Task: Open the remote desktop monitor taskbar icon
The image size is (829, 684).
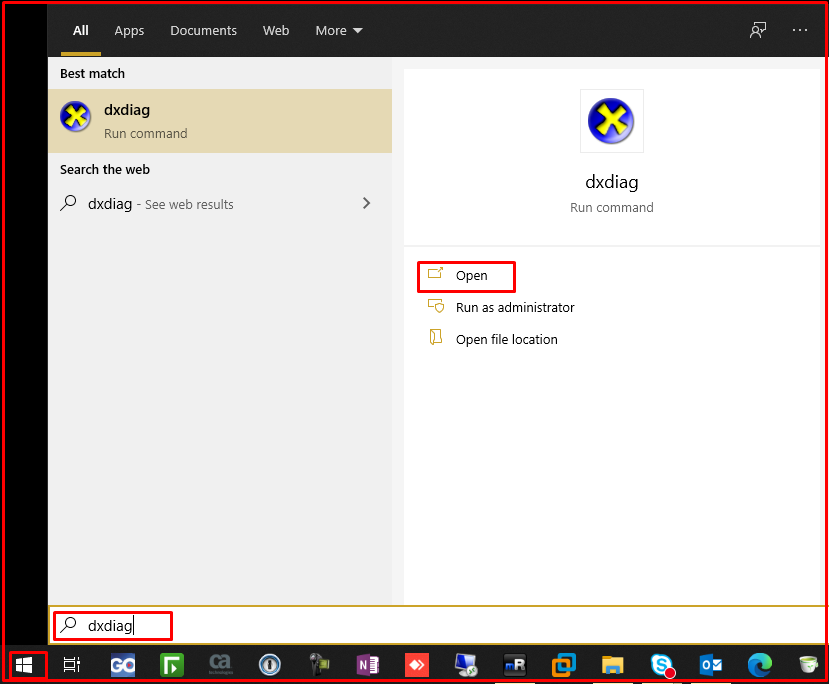Action: pos(466,665)
